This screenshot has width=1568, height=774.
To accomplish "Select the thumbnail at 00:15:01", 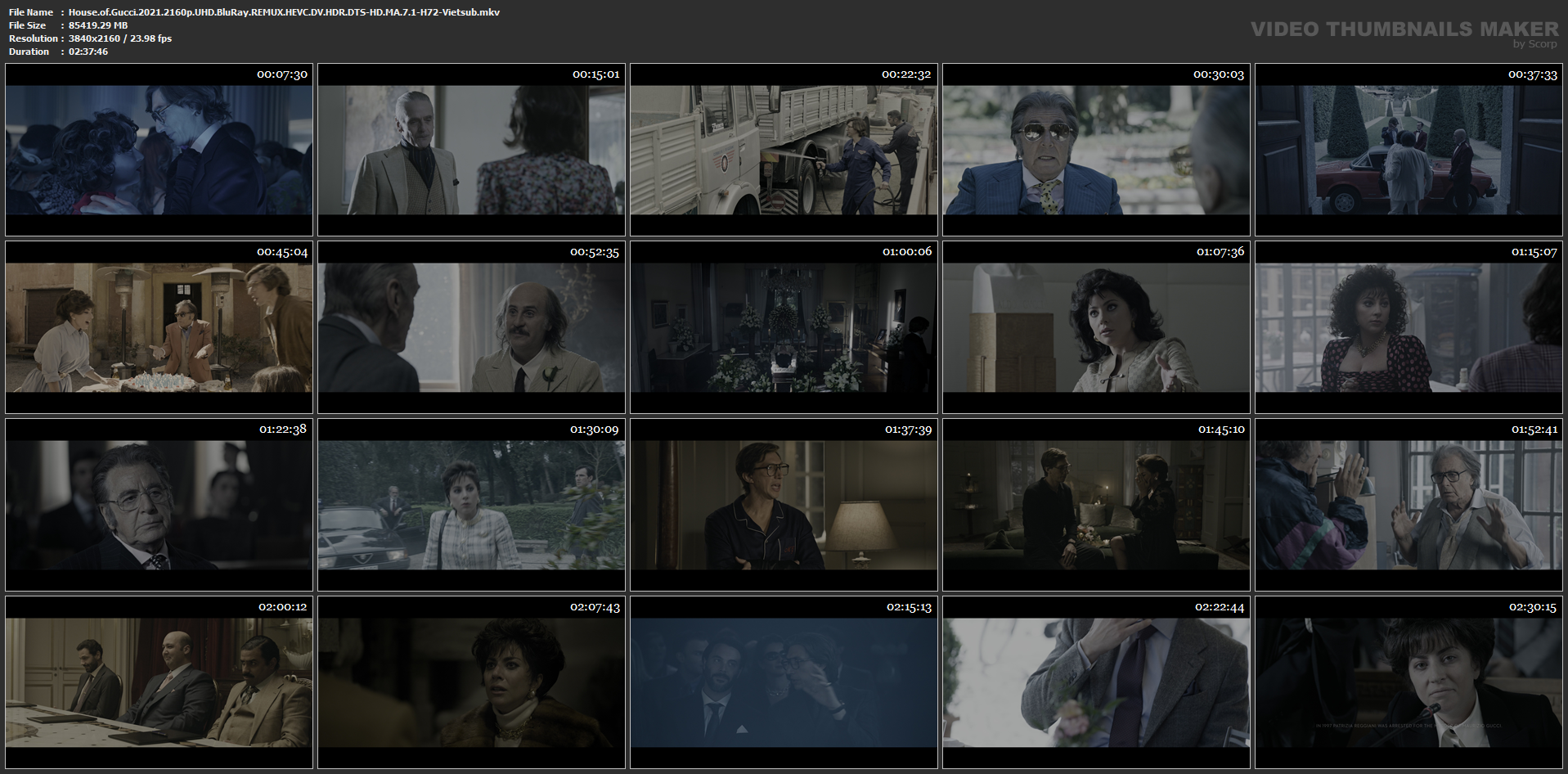I will 471,151.
